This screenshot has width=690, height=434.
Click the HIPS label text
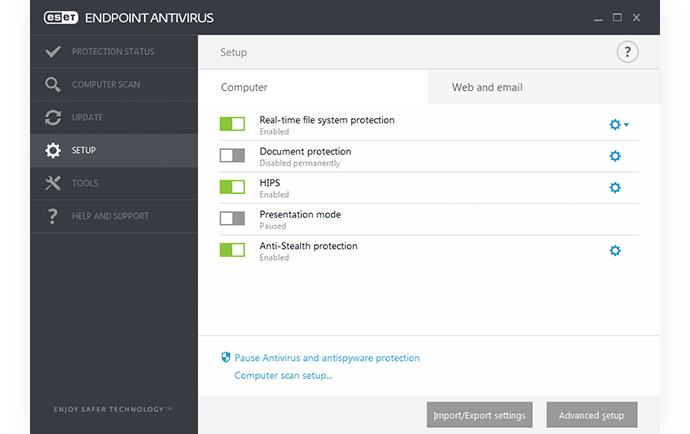pyautogui.click(x=270, y=183)
